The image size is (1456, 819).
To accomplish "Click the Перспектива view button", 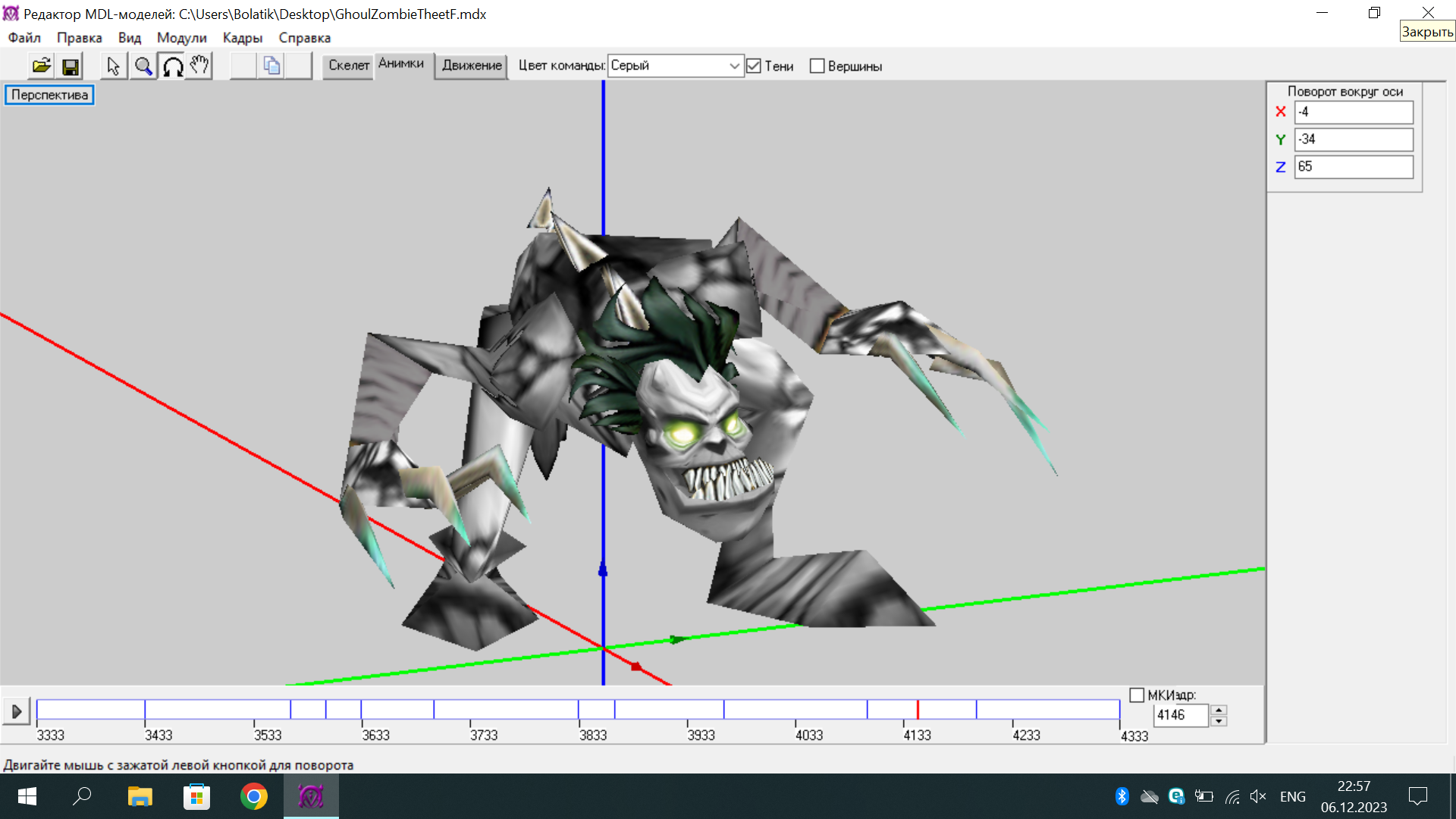I will tap(49, 95).
